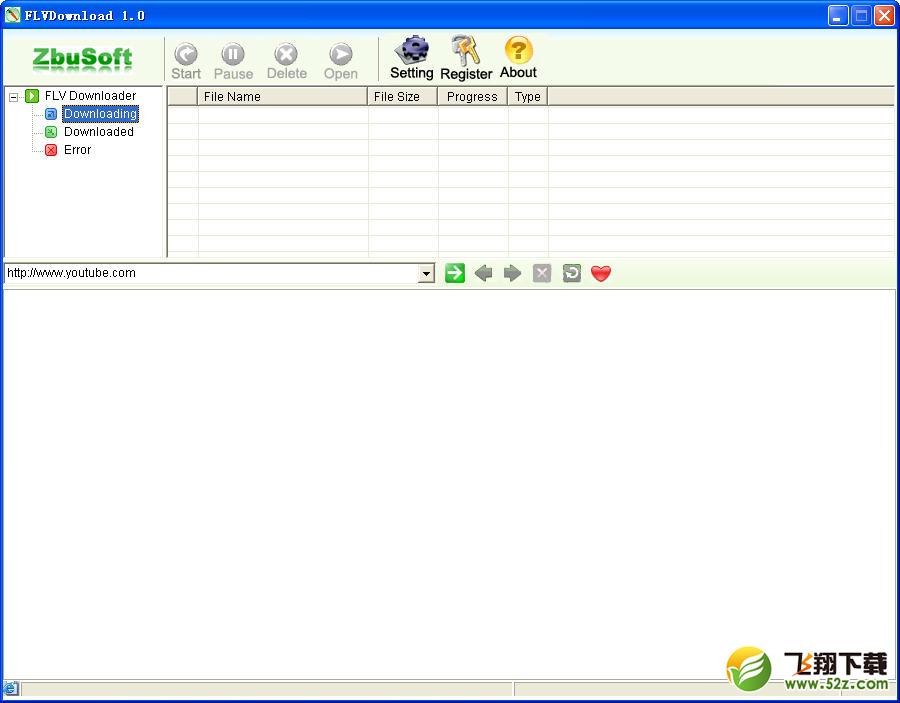900x703 pixels.
Task: Click the Refresh page icon
Action: (x=572, y=273)
